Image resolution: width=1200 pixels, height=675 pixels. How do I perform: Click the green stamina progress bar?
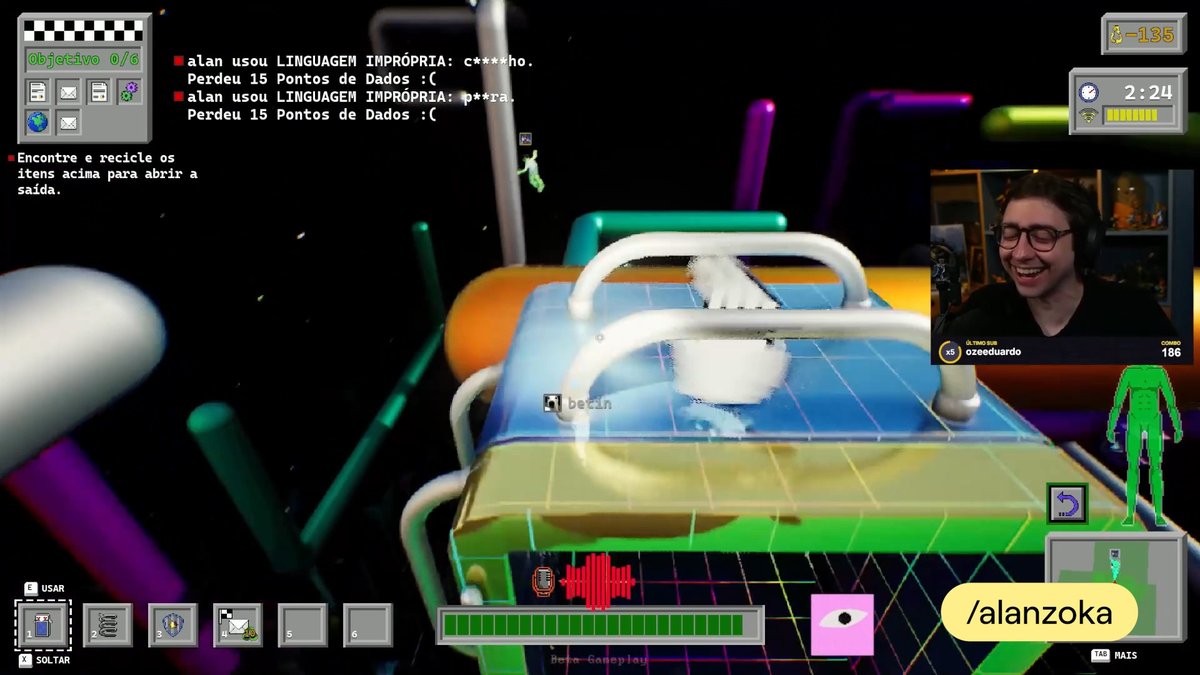600,626
